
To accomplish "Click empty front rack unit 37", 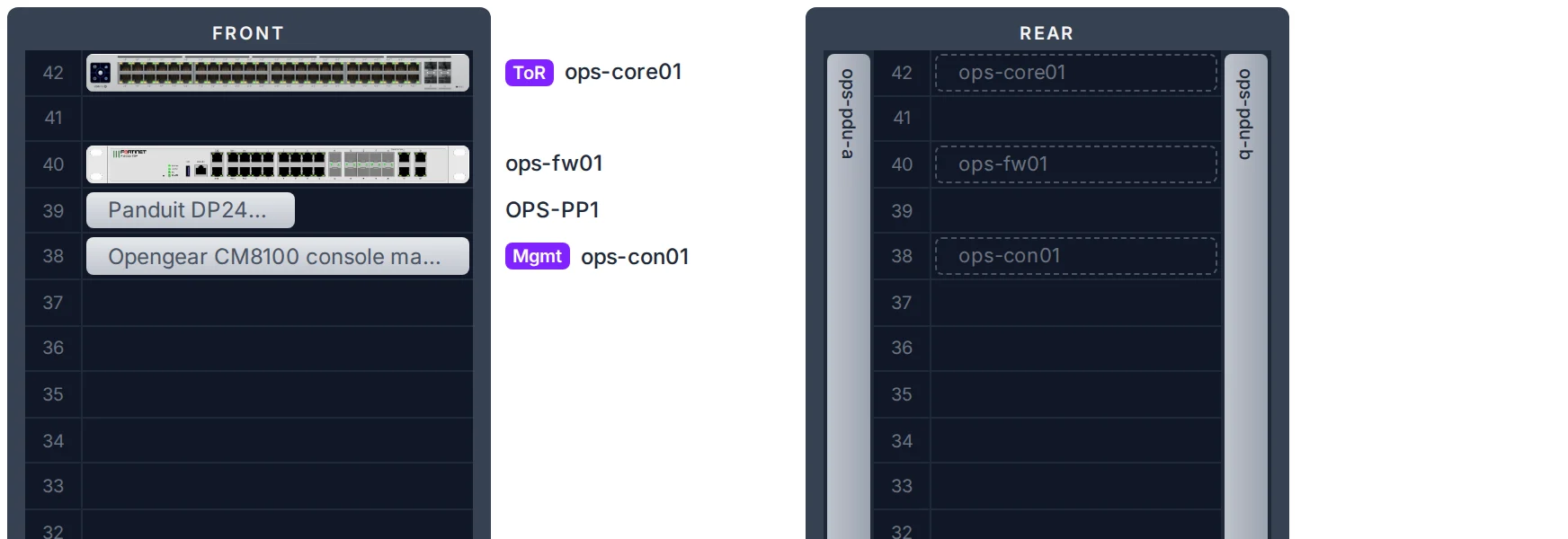I will (x=278, y=303).
